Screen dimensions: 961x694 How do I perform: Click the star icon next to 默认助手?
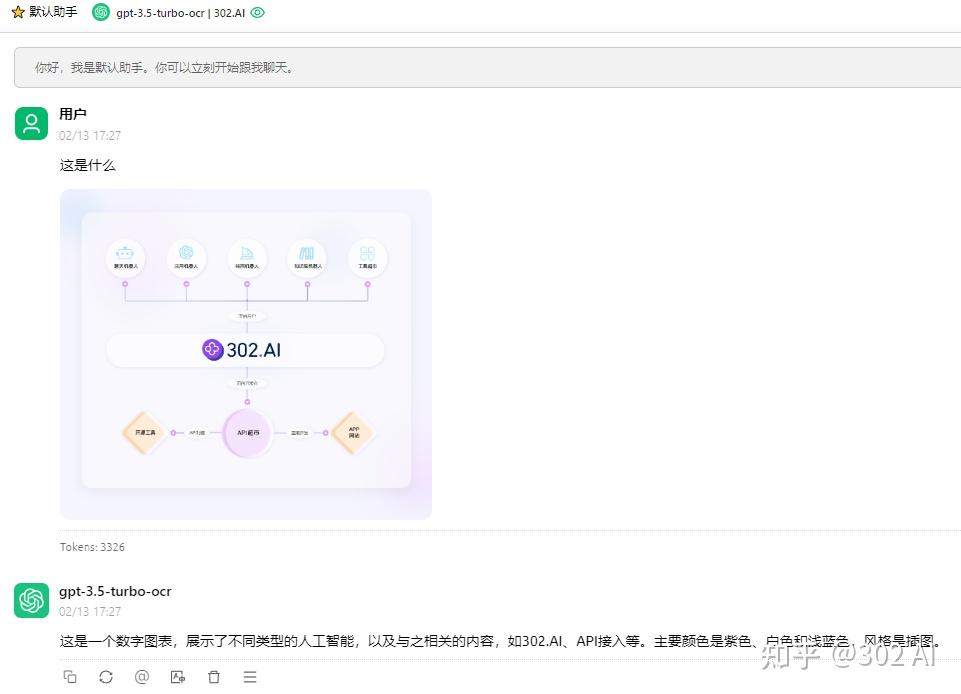[x=18, y=12]
